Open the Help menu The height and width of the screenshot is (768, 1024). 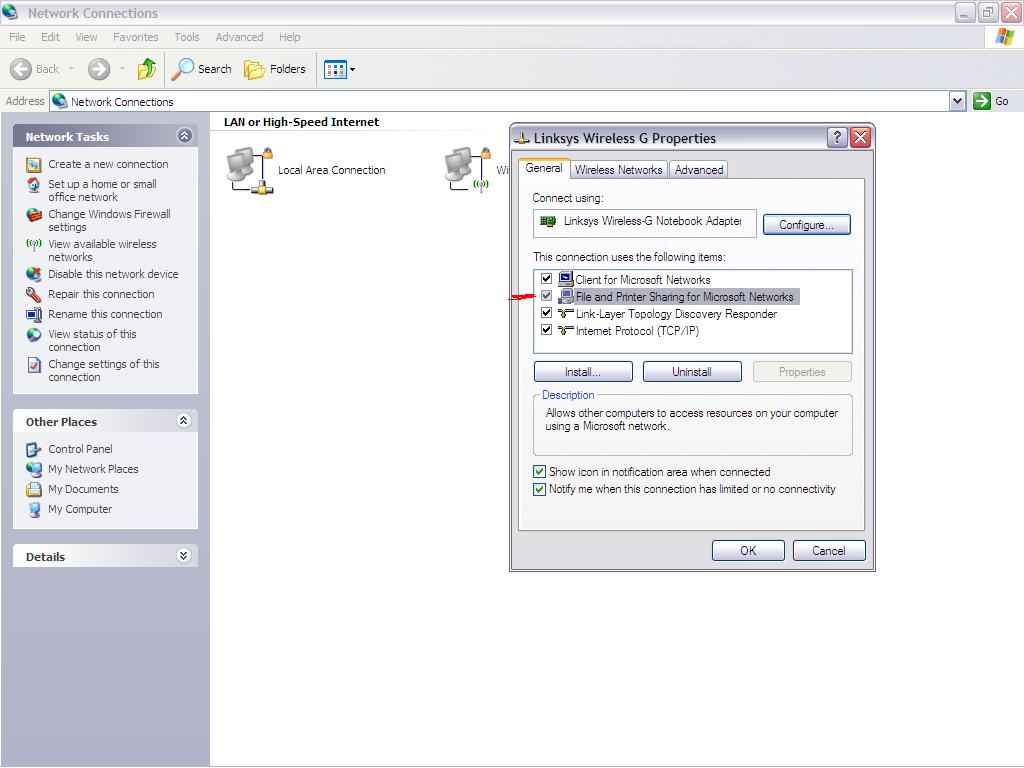point(289,37)
